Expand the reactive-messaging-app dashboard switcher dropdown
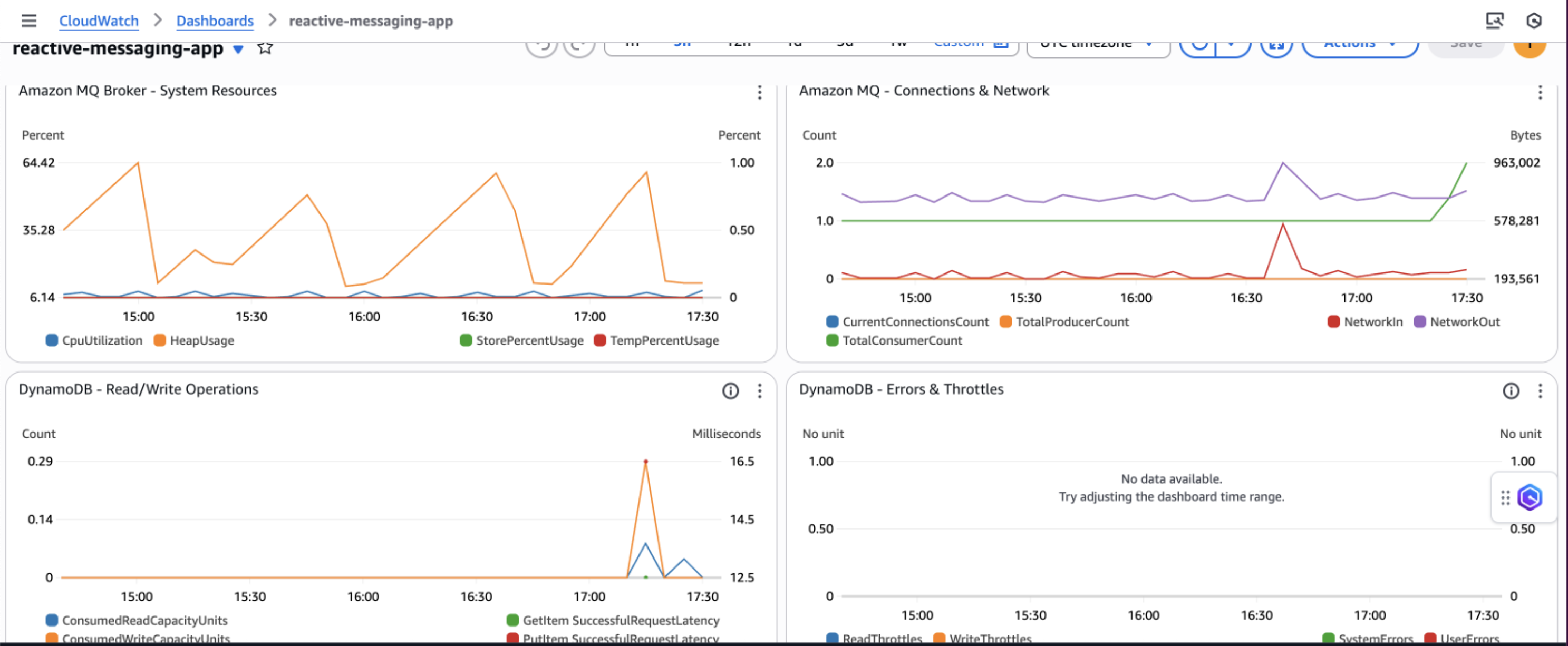The height and width of the screenshot is (646, 1568). pyautogui.click(x=239, y=50)
